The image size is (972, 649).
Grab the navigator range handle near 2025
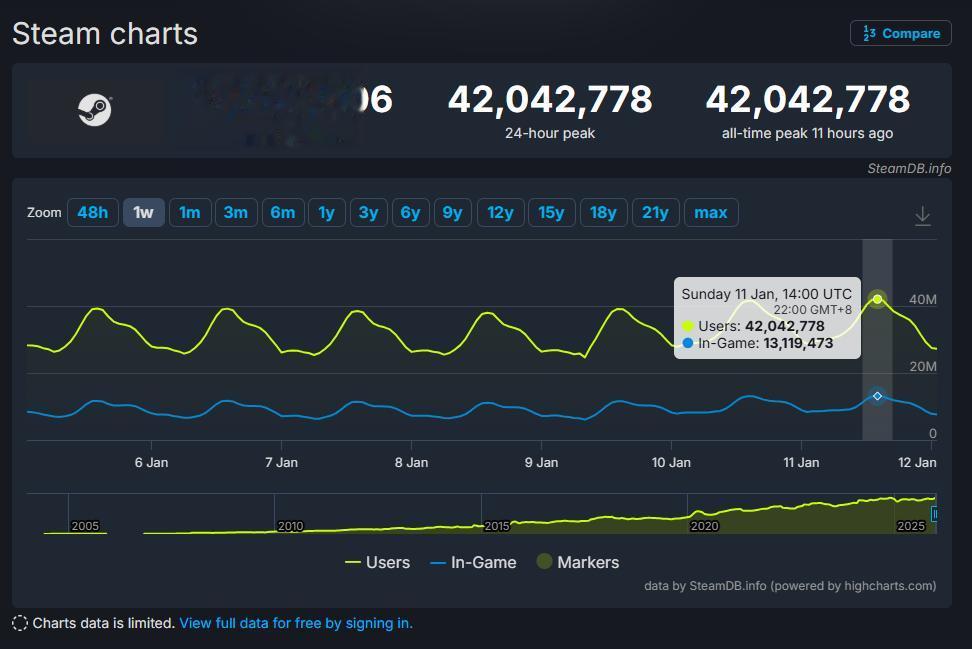(x=934, y=513)
